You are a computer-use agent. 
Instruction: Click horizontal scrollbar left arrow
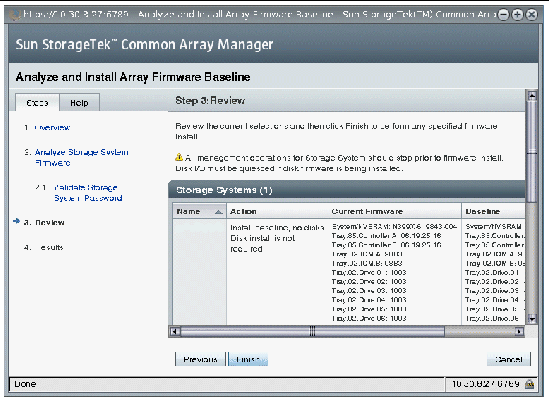coord(175,331)
